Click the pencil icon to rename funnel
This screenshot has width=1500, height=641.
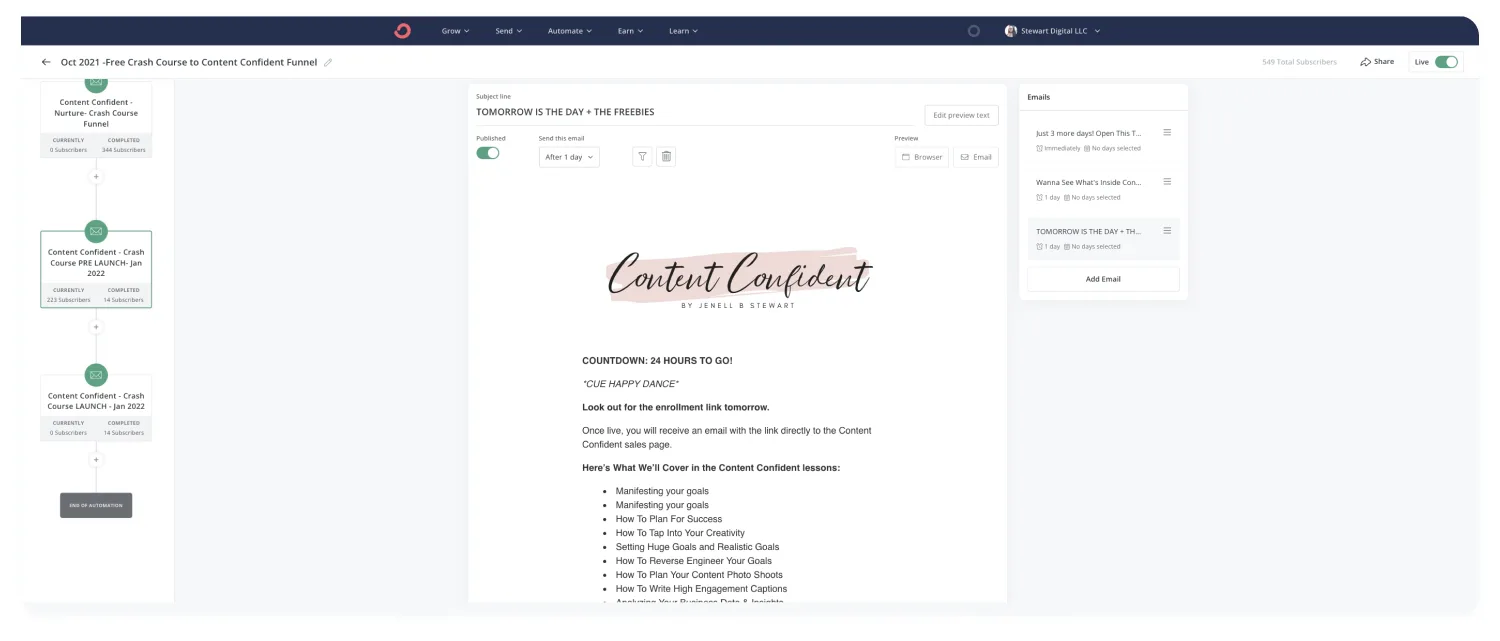coord(328,62)
